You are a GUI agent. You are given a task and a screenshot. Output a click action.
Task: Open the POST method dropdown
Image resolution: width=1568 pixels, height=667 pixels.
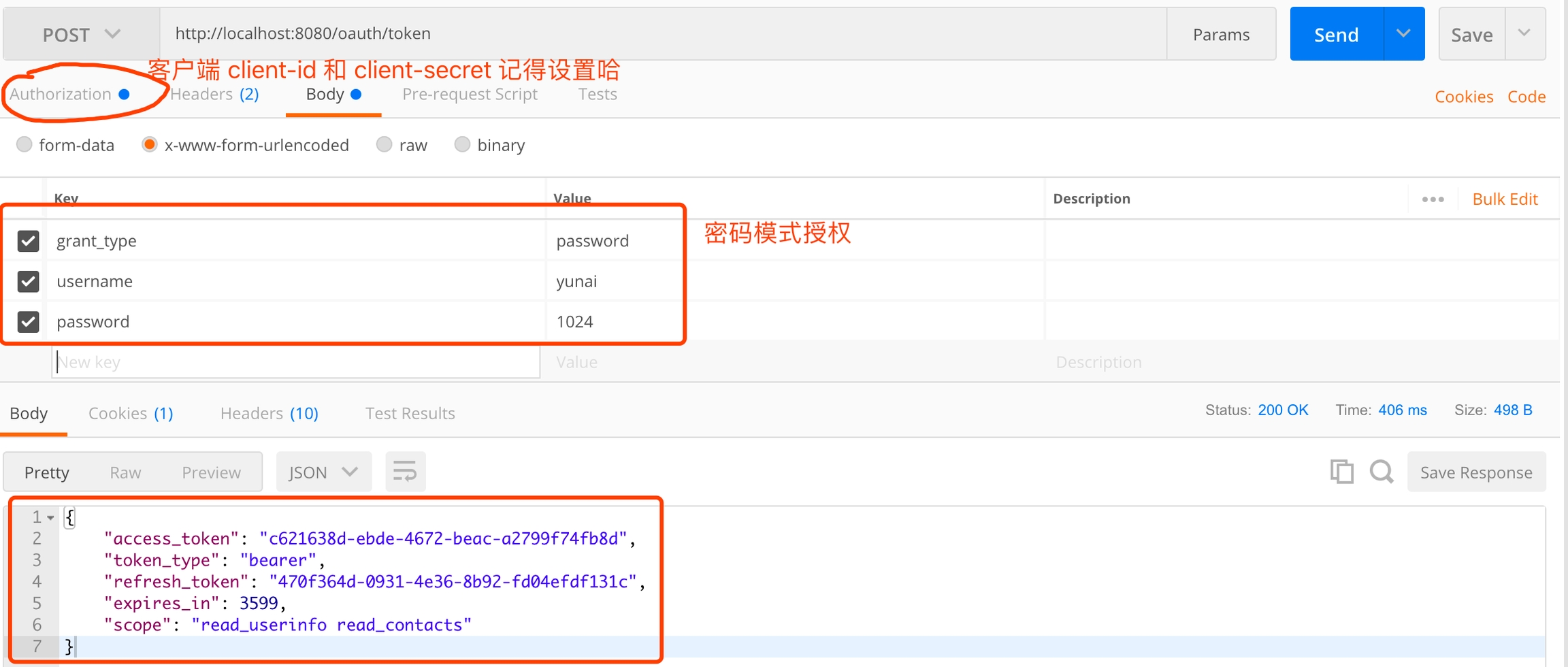(81, 34)
